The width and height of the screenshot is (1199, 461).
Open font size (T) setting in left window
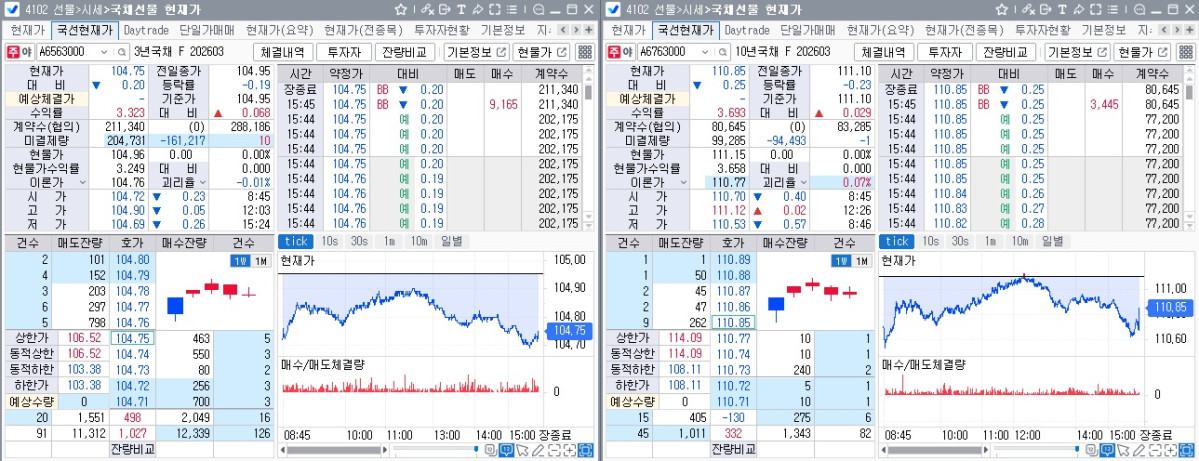tap(461, 9)
